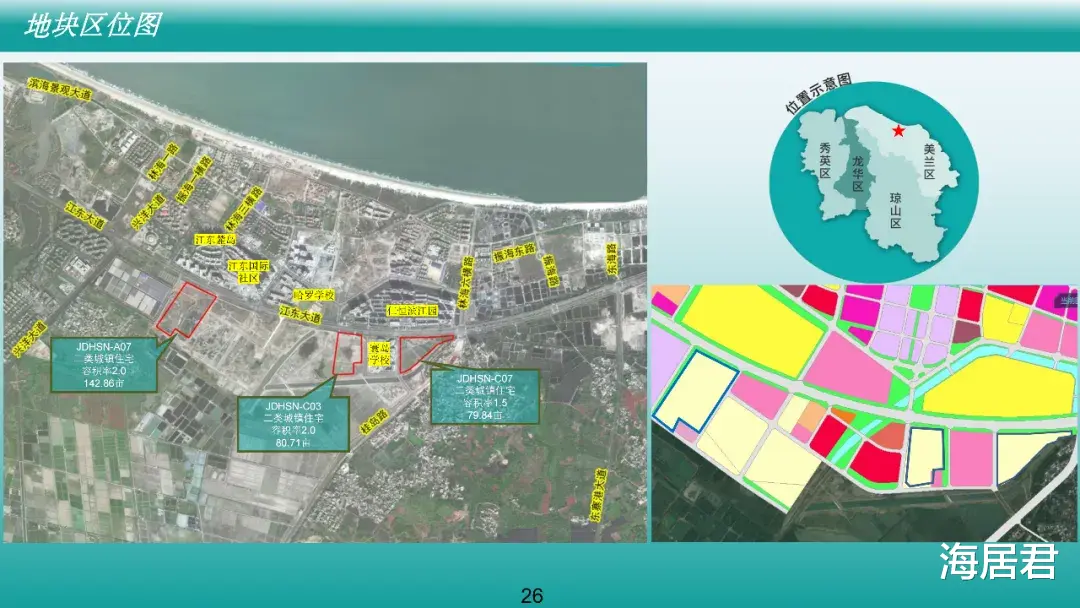Select 秀英区 on the location map

tap(824, 160)
